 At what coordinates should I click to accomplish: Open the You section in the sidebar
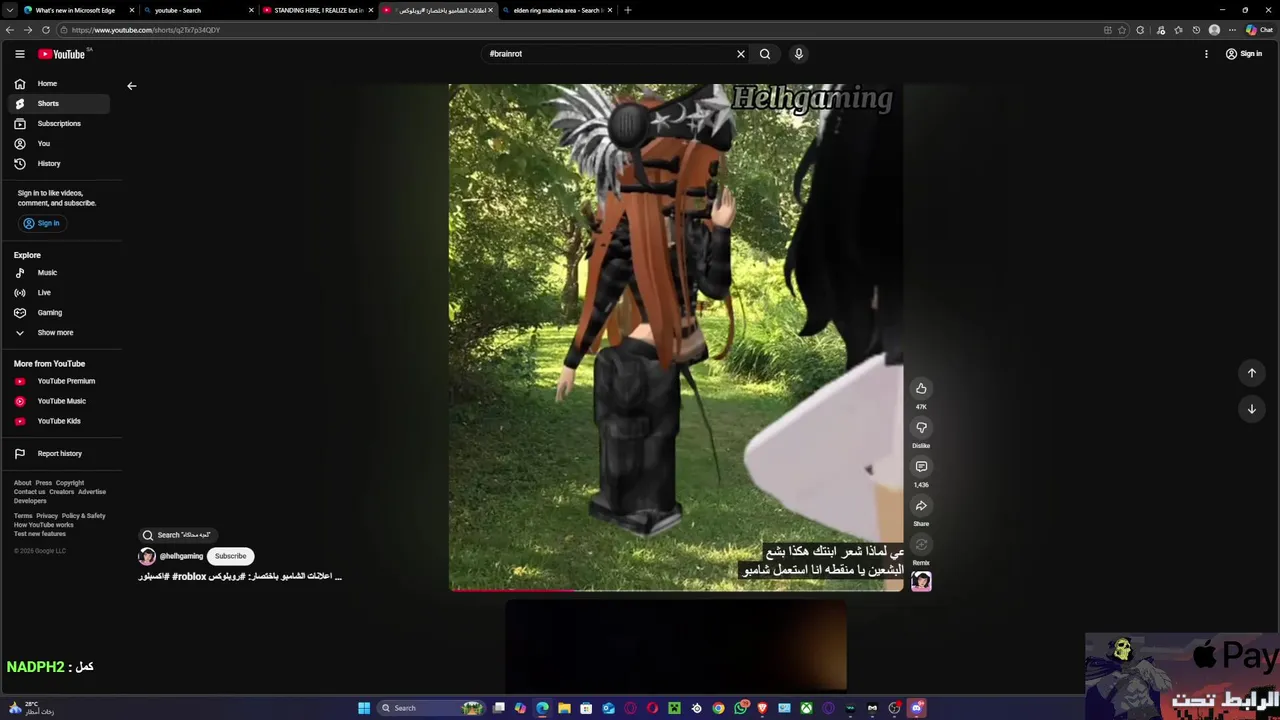pyautogui.click(x=61, y=144)
